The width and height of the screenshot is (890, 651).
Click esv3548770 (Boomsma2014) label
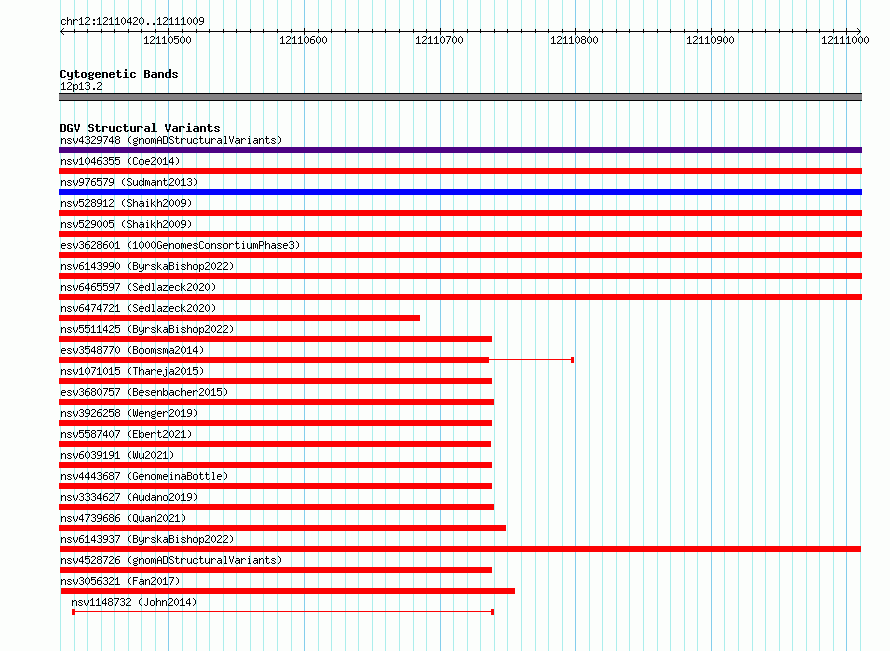coord(132,350)
